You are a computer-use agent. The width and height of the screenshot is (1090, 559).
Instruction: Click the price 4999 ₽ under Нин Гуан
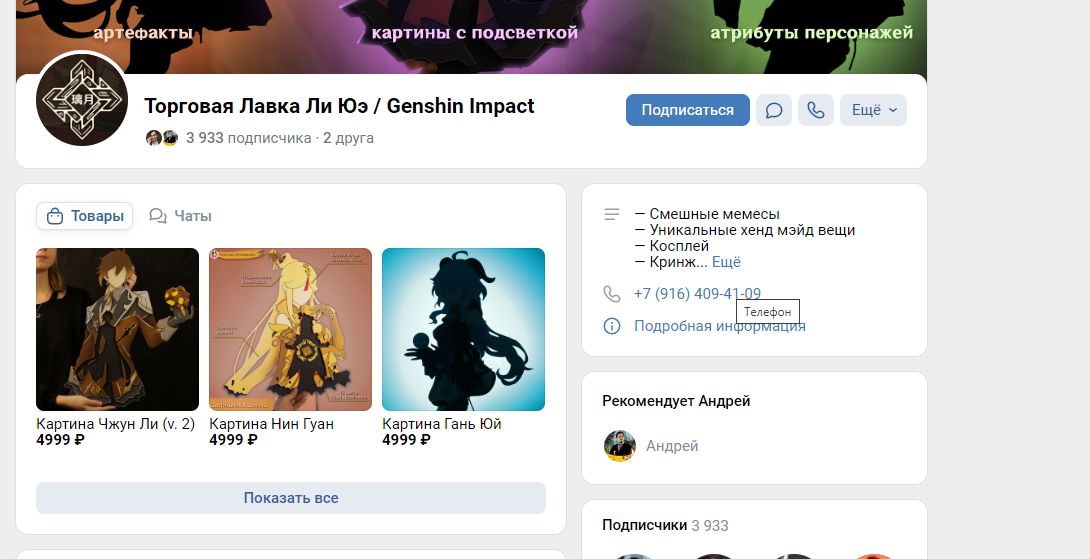[x=234, y=440]
